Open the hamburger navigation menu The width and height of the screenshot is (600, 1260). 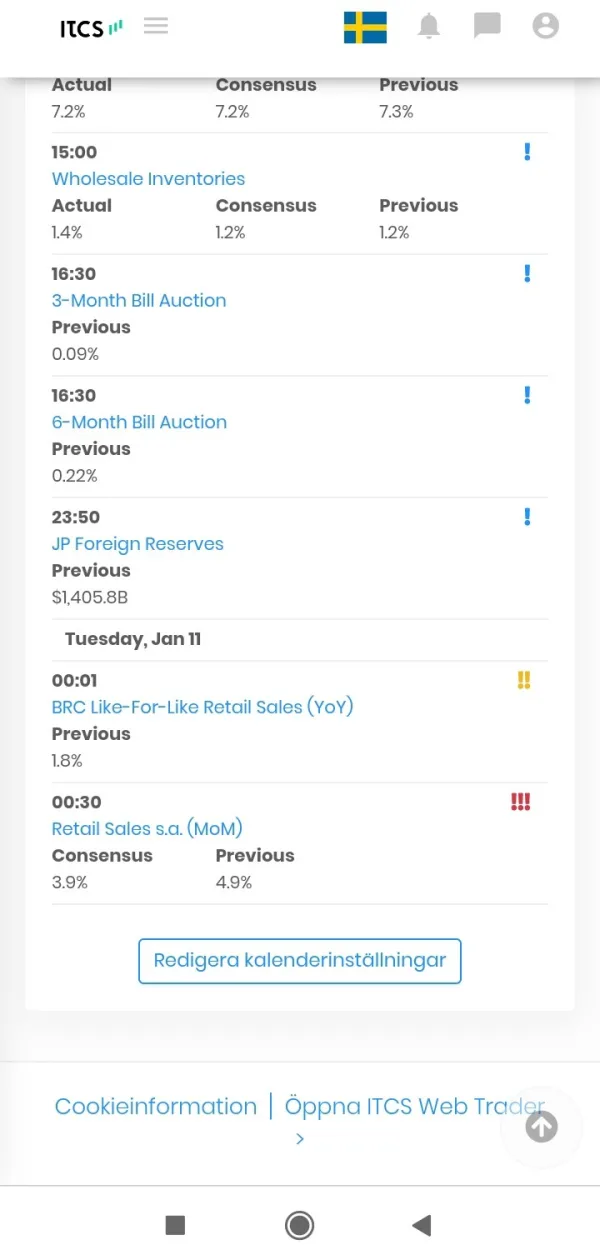pyautogui.click(x=155, y=27)
